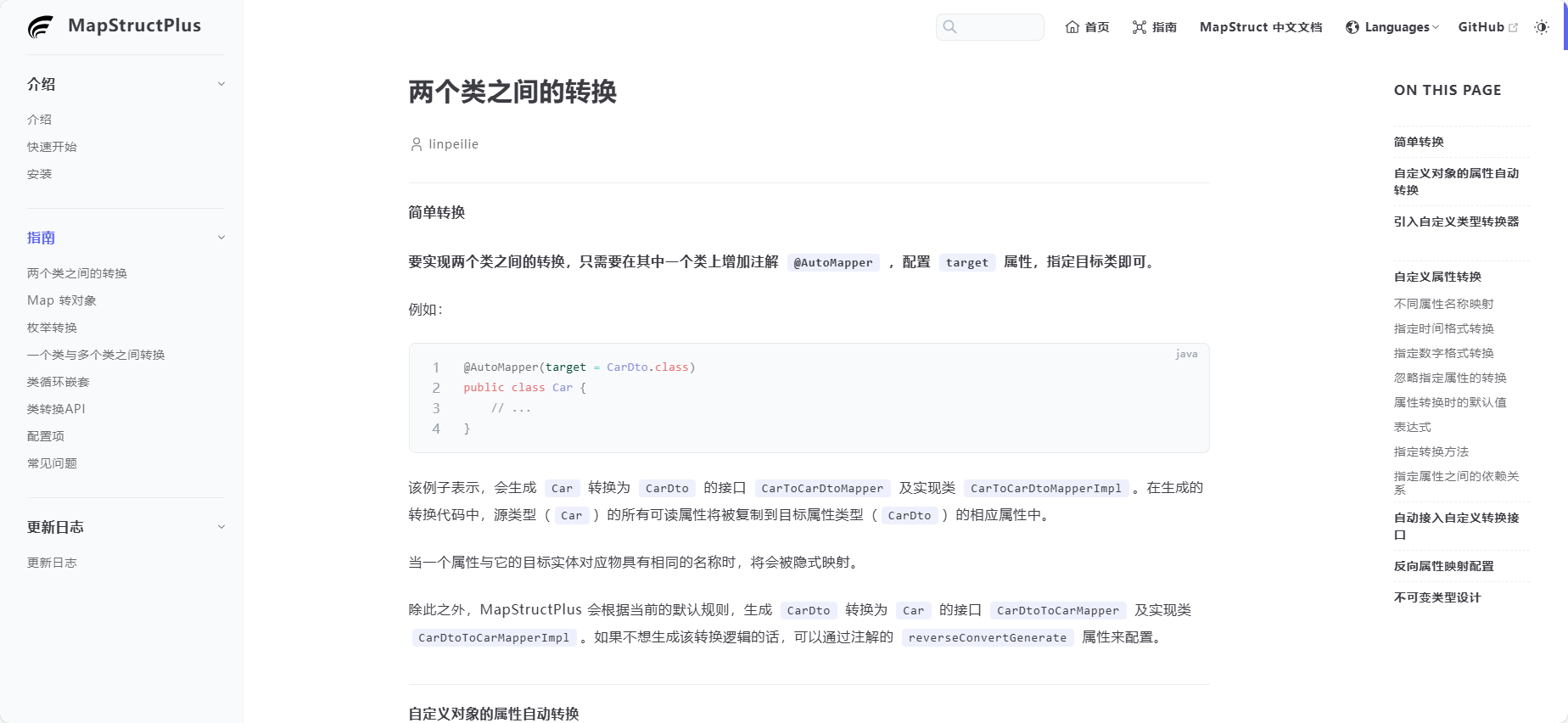Click the MapStructPlus site title
This screenshot has width=1568, height=723.
[x=134, y=25]
